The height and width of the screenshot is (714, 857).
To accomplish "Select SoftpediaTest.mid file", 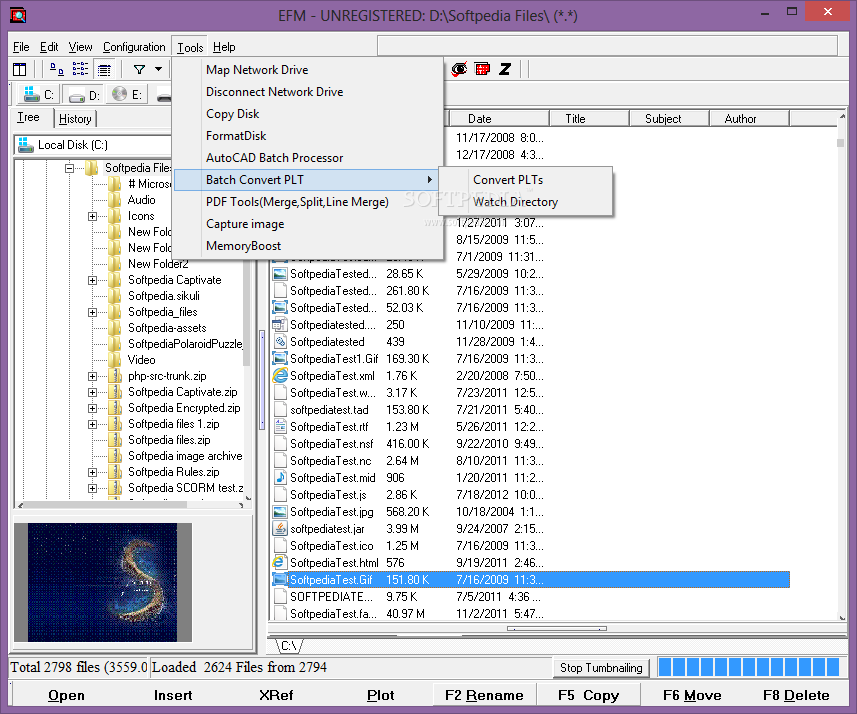I will click(x=332, y=478).
